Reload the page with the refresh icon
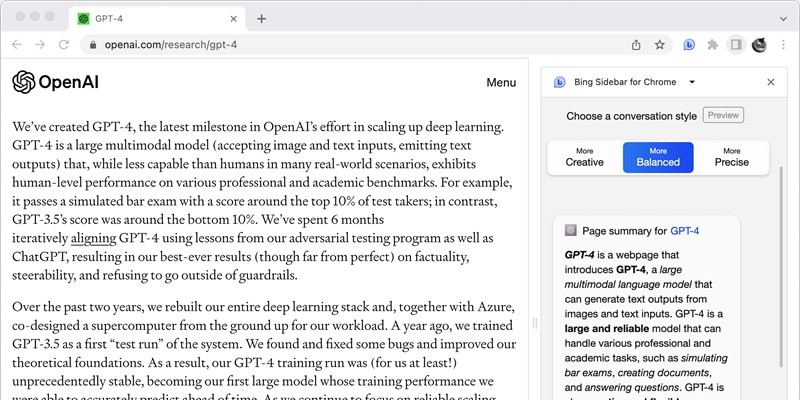This screenshot has width=800, height=400. 64,45
